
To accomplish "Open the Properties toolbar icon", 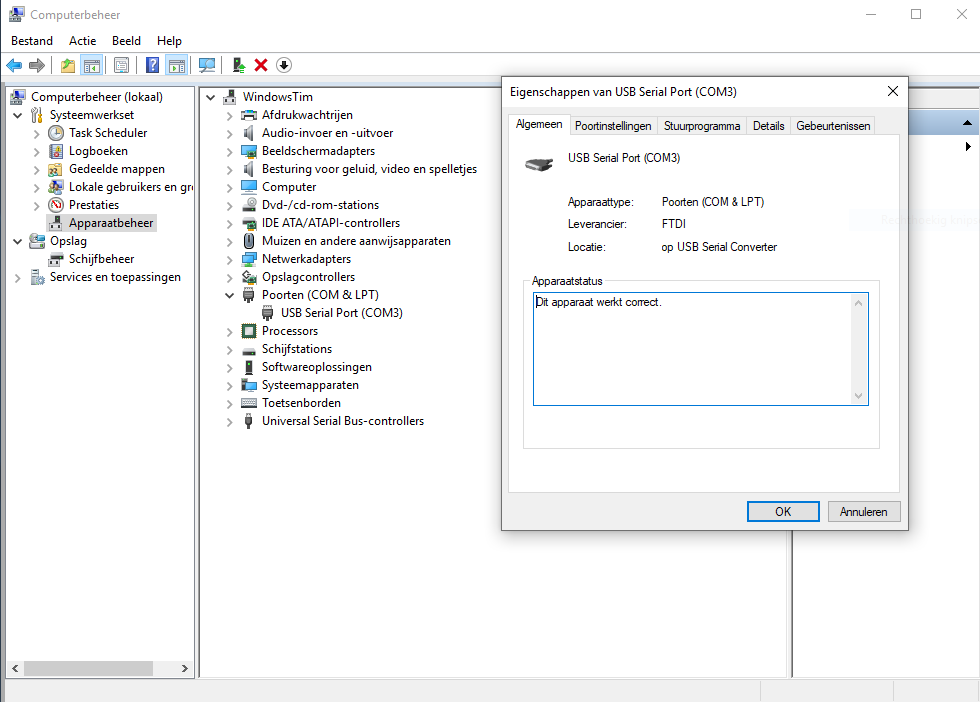I will (121, 65).
